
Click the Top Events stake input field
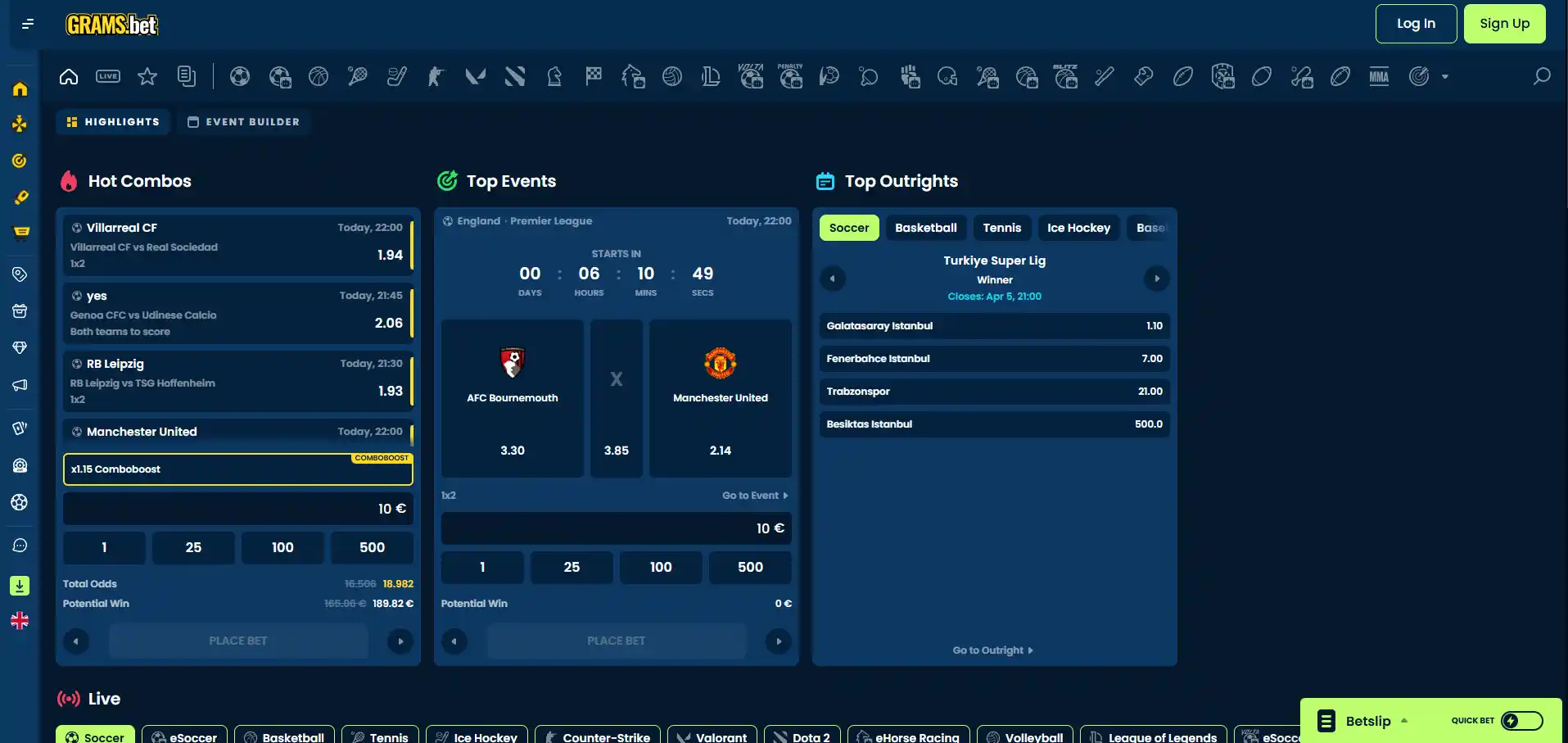[x=617, y=528]
